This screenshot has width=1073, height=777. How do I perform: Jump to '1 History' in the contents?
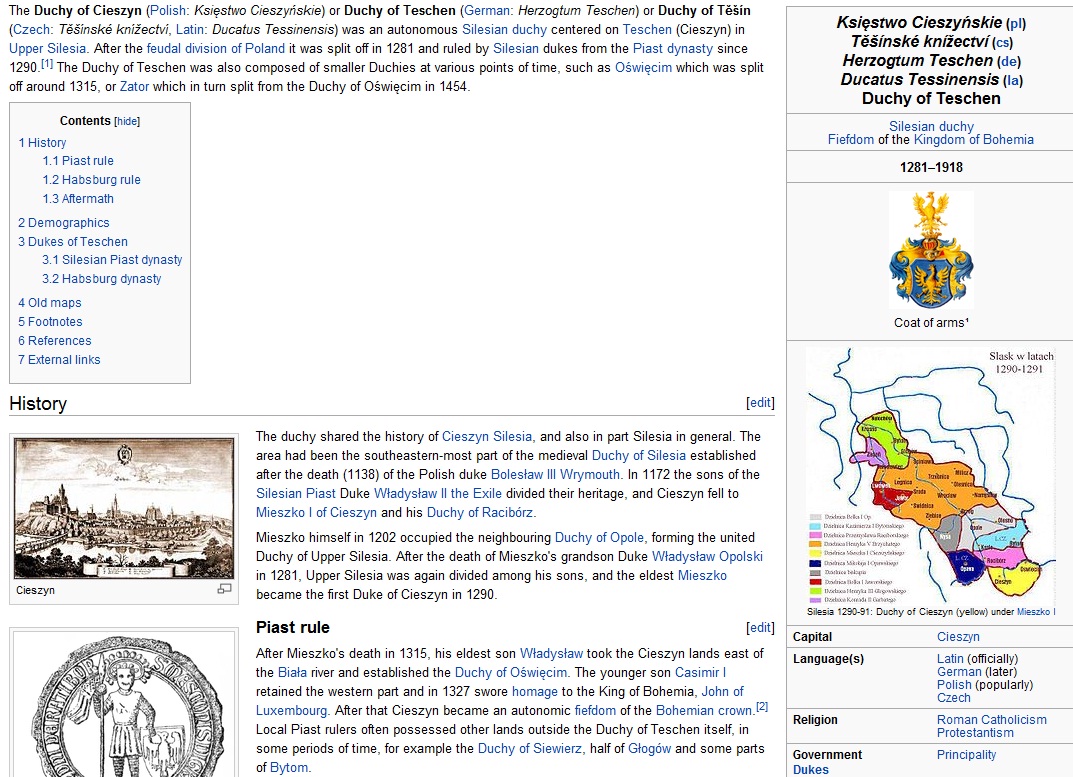(42, 142)
